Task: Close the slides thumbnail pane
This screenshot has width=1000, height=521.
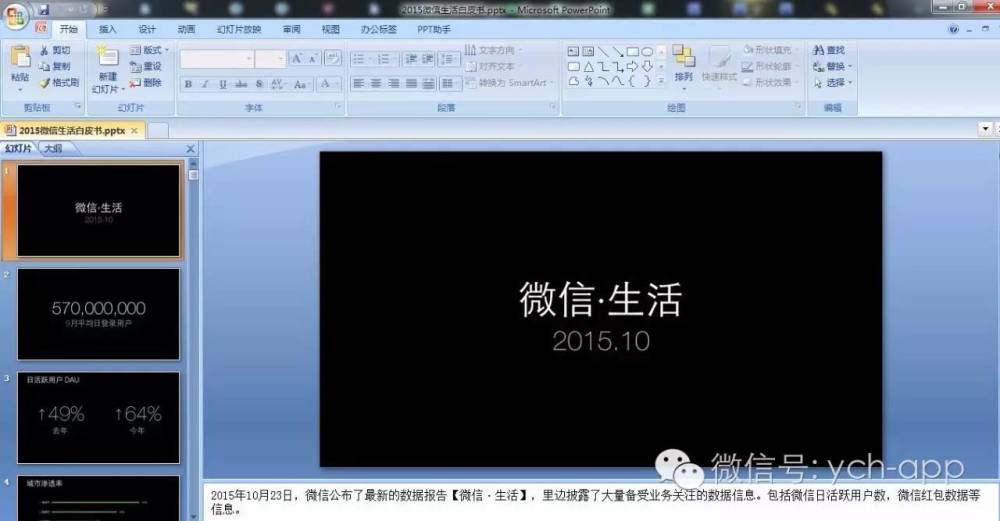Action: tap(190, 149)
